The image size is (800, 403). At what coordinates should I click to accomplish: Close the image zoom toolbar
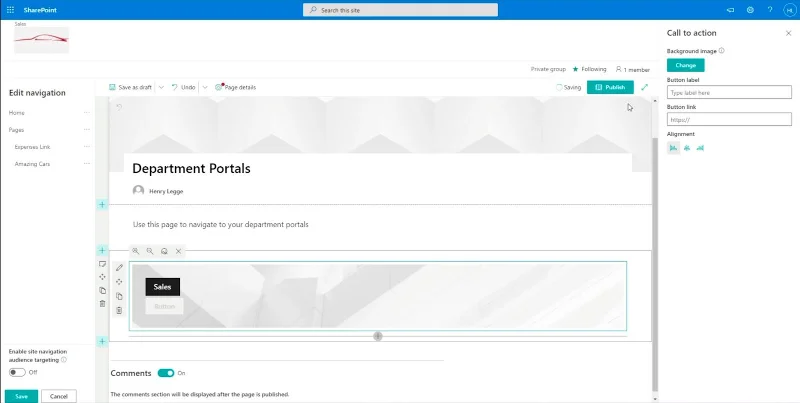(x=179, y=251)
